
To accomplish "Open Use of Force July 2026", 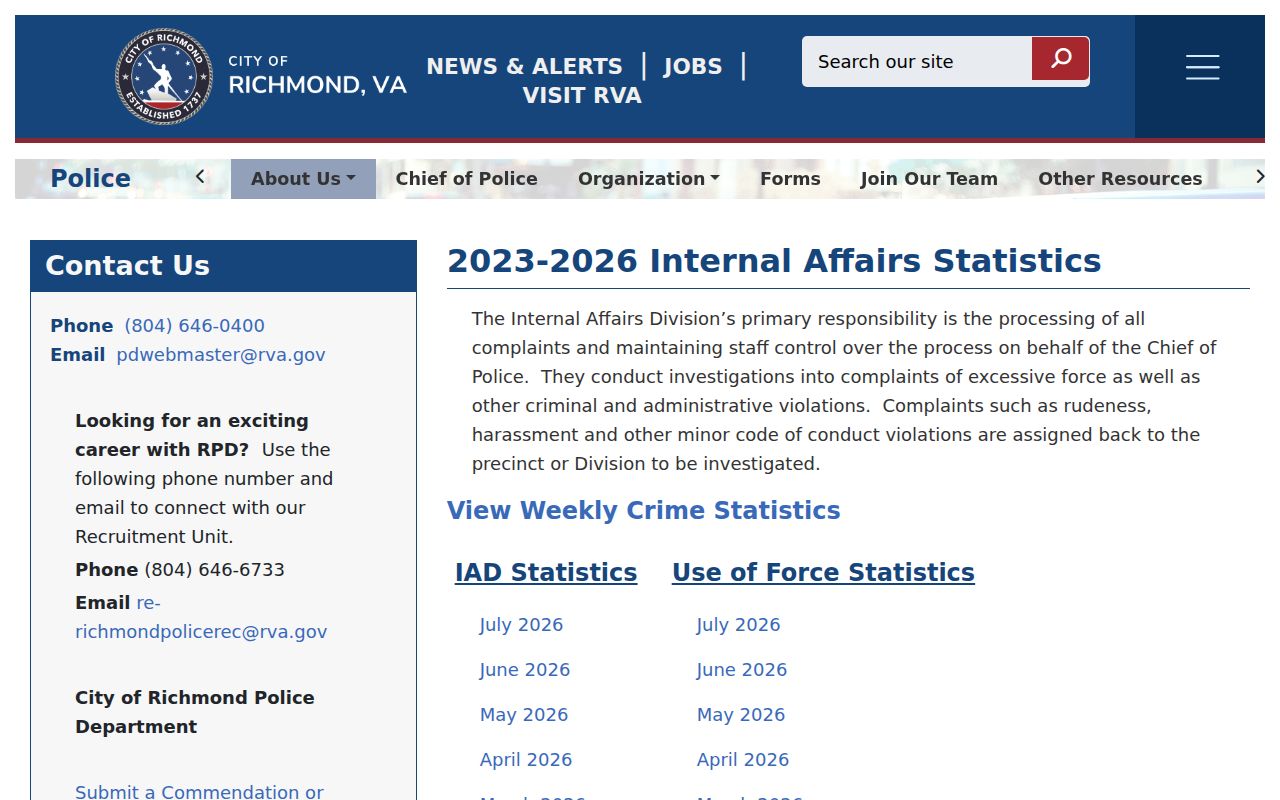I will pos(738,625).
